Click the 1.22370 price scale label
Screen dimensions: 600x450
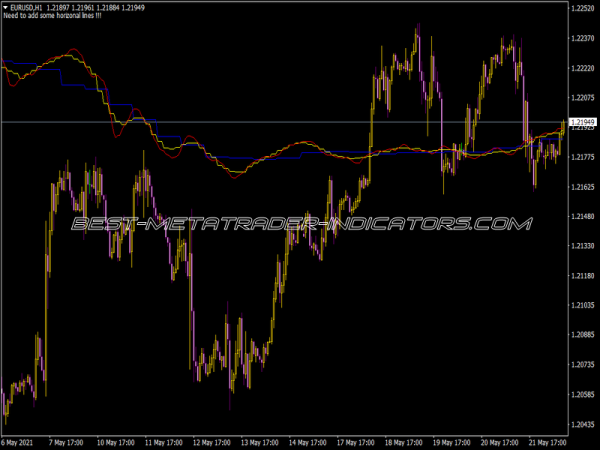pyautogui.click(x=582, y=38)
